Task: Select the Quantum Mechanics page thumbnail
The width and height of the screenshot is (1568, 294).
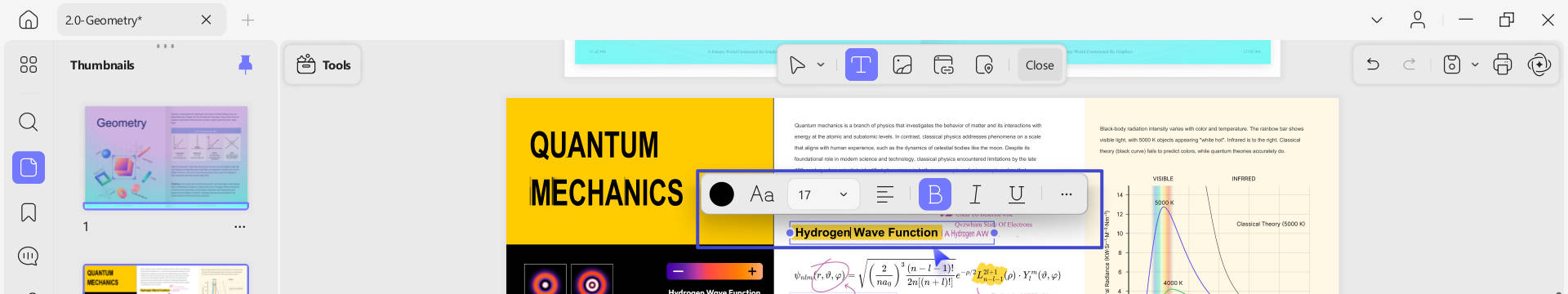Action: tap(166, 279)
